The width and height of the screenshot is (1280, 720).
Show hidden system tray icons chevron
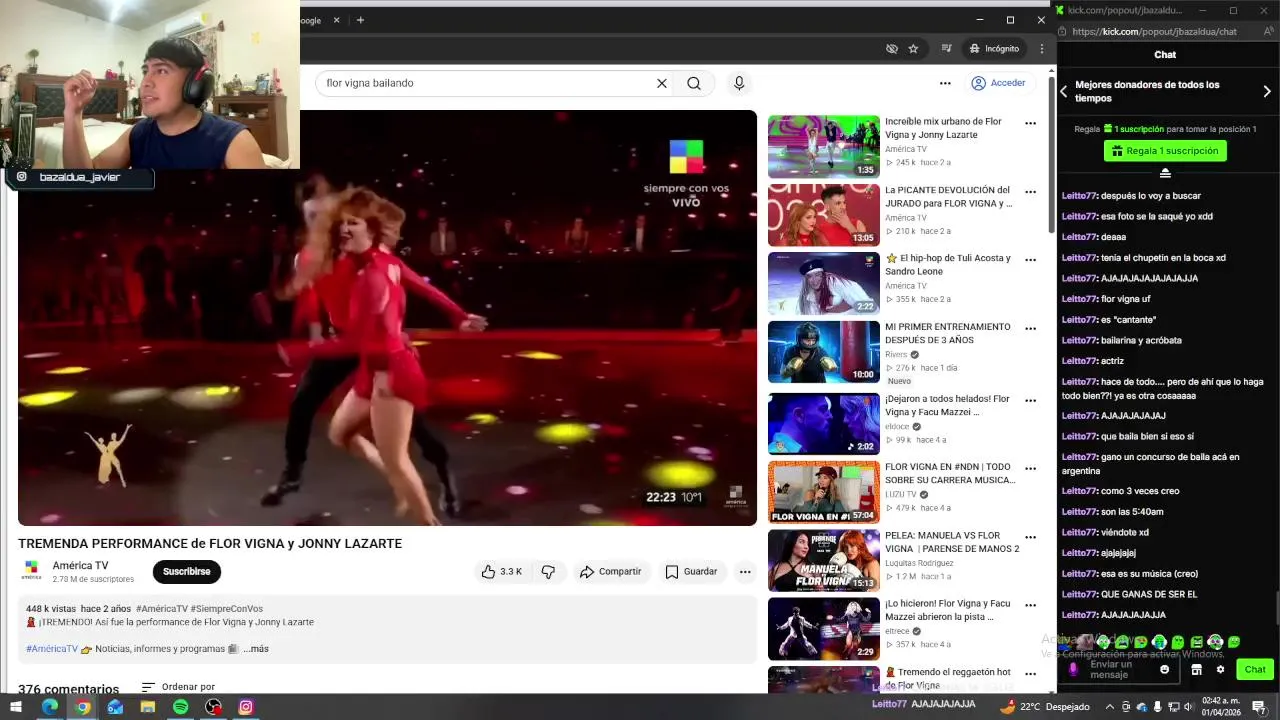1111,707
